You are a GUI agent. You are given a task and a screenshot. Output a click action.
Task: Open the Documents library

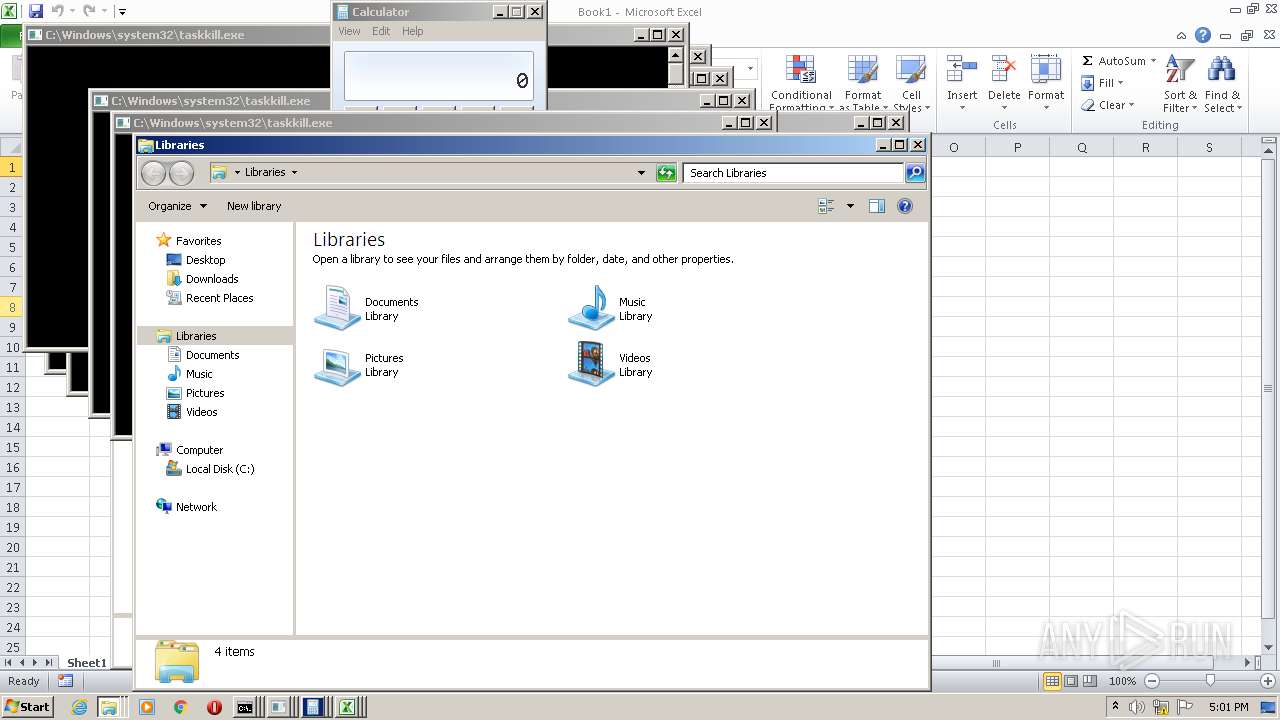[366, 308]
